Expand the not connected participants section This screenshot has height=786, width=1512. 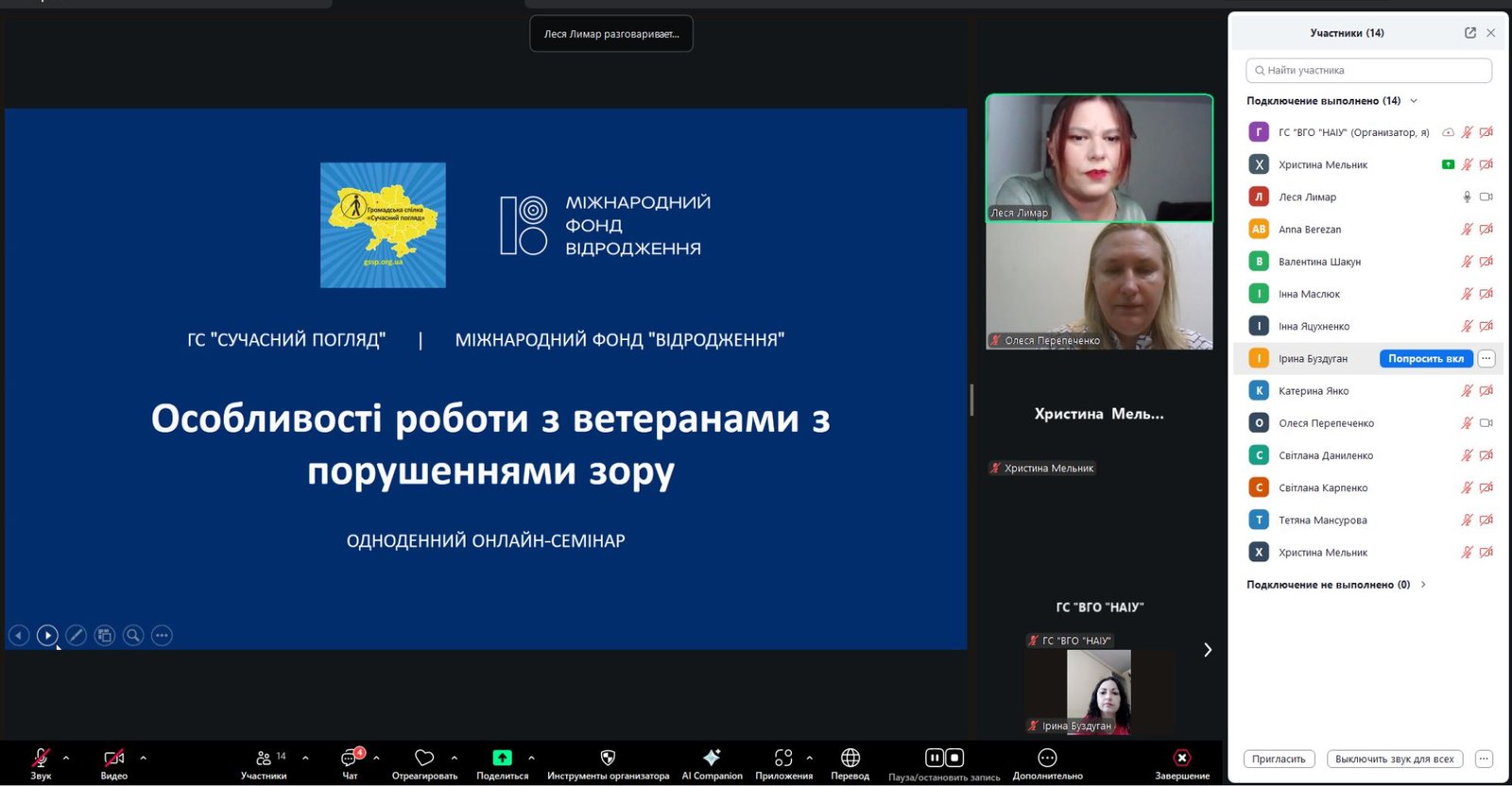[1423, 585]
